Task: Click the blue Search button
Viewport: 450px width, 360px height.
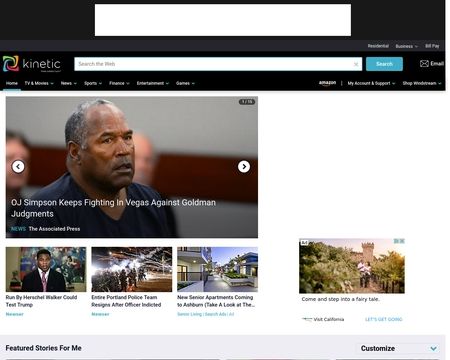Action: point(384,64)
